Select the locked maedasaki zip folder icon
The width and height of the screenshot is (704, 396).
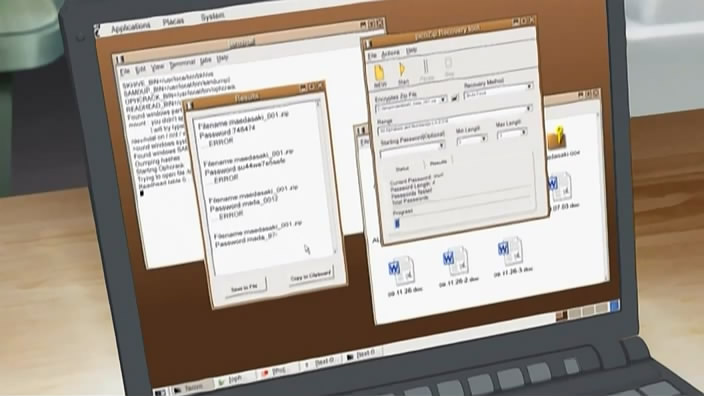(x=557, y=138)
